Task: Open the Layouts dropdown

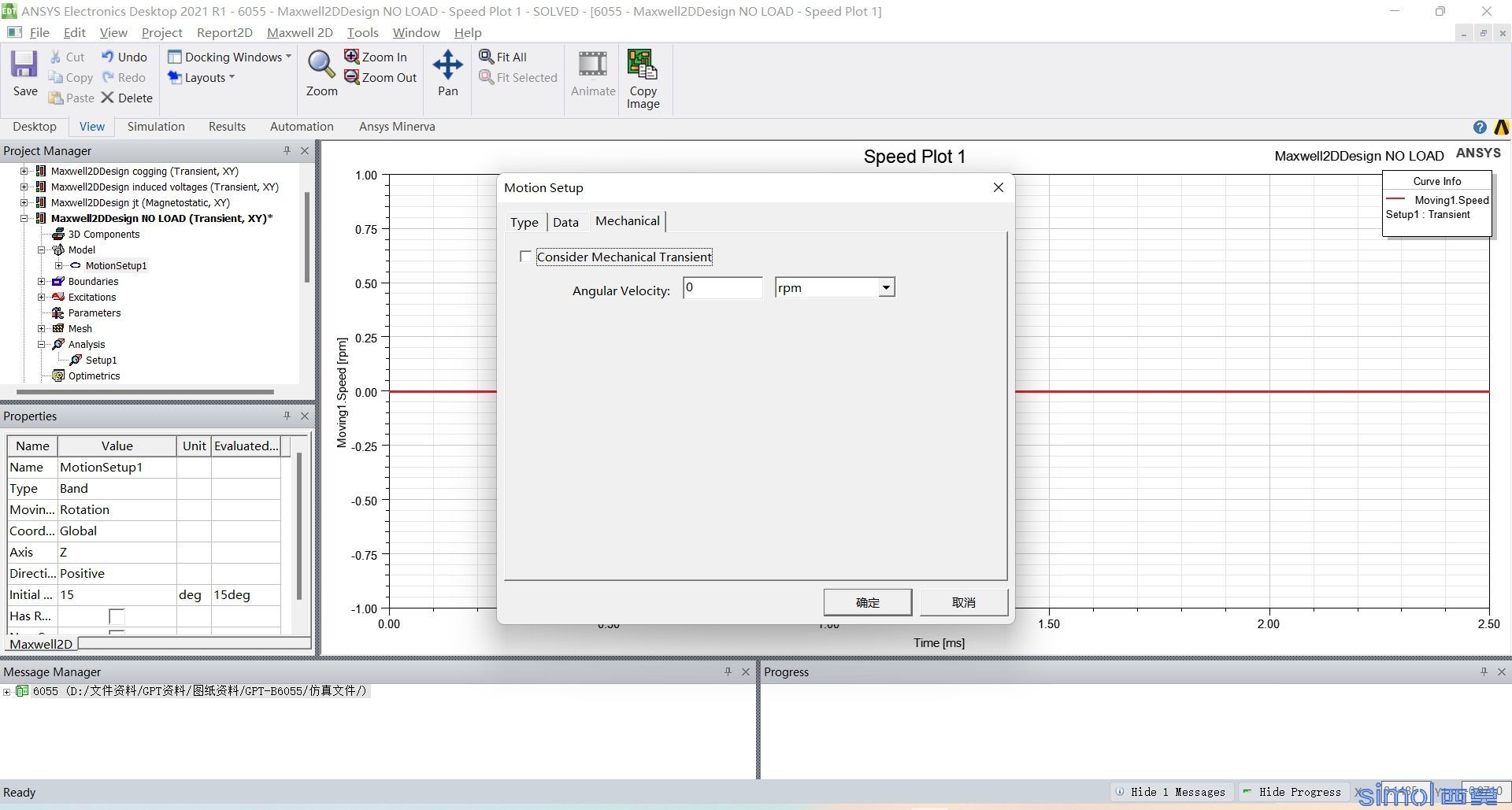Action: pyautogui.click(x=202, y=77)
